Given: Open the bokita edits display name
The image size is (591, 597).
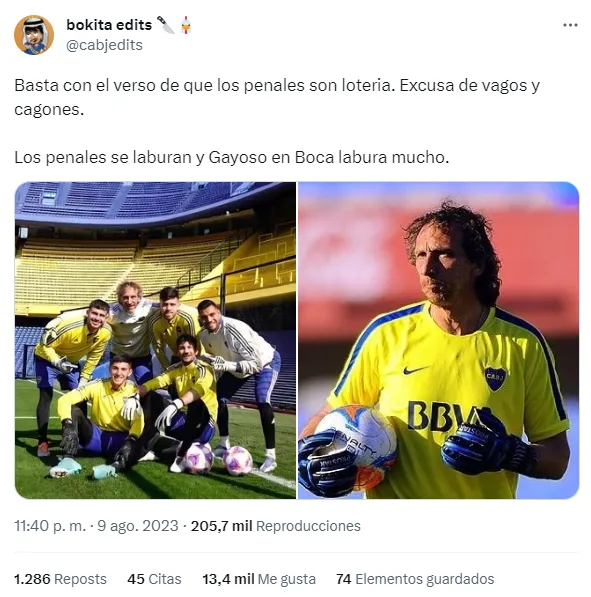Looking at the screenshot, I should coord(109,25).
